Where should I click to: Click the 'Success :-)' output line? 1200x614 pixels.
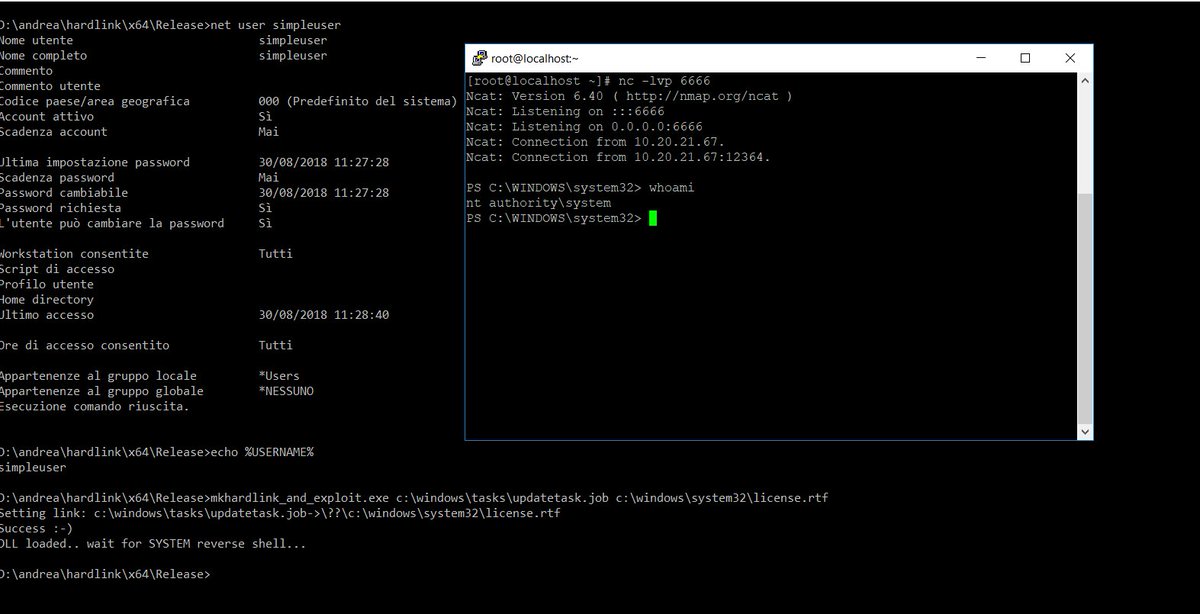pyautogui.click(x=37, y=528)
